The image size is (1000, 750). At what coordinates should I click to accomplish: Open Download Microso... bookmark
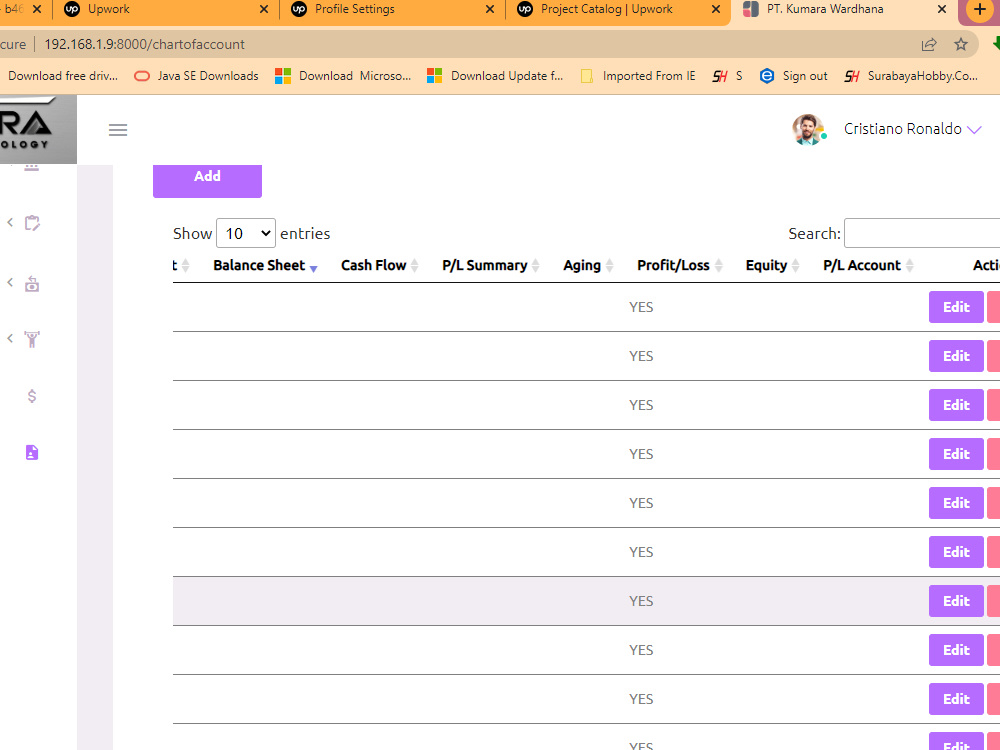point(343,76)
